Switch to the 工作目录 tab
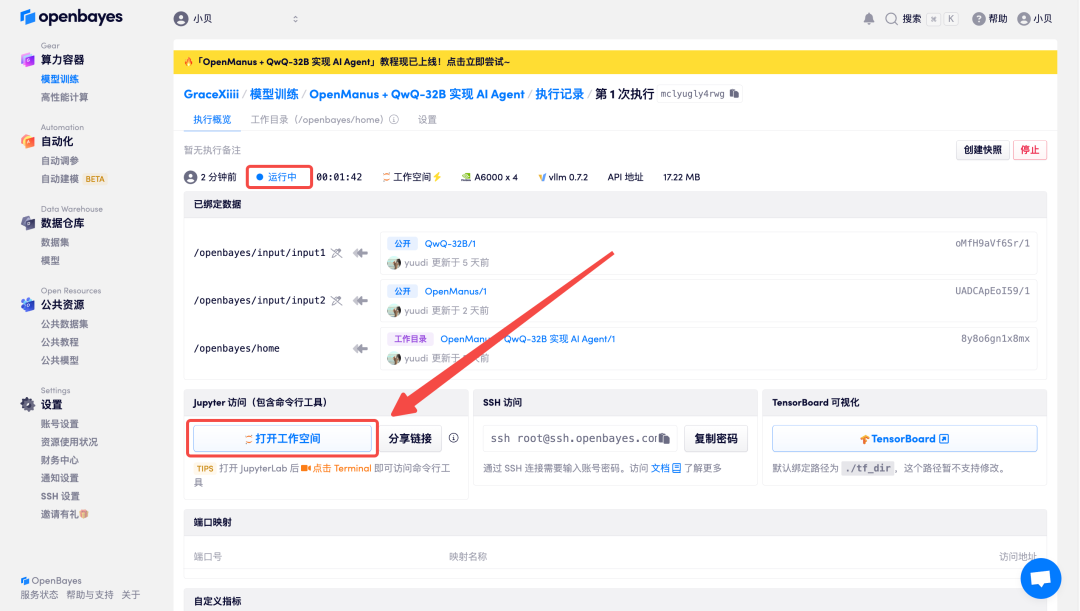The width and height of the screenshot is (1080, 611). (x=317, y=119)
